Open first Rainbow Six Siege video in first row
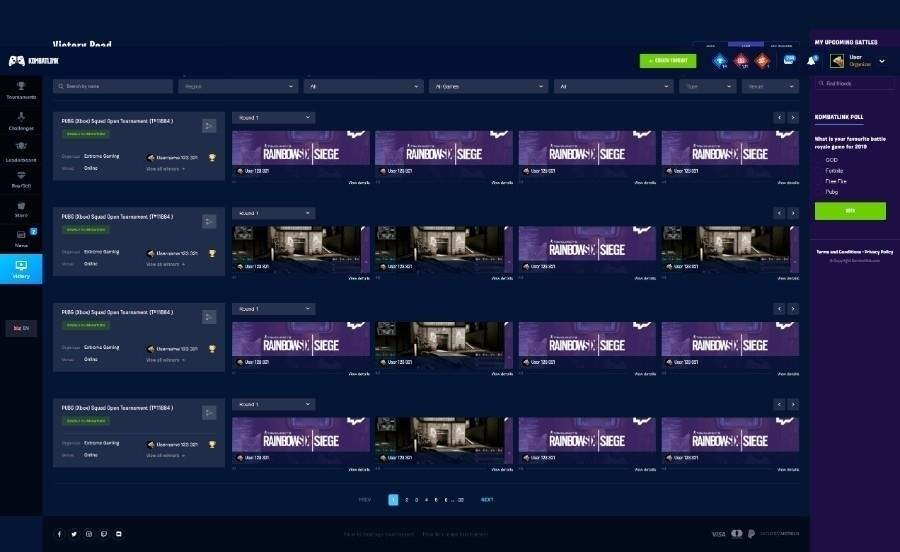 (x=301, y=149)
